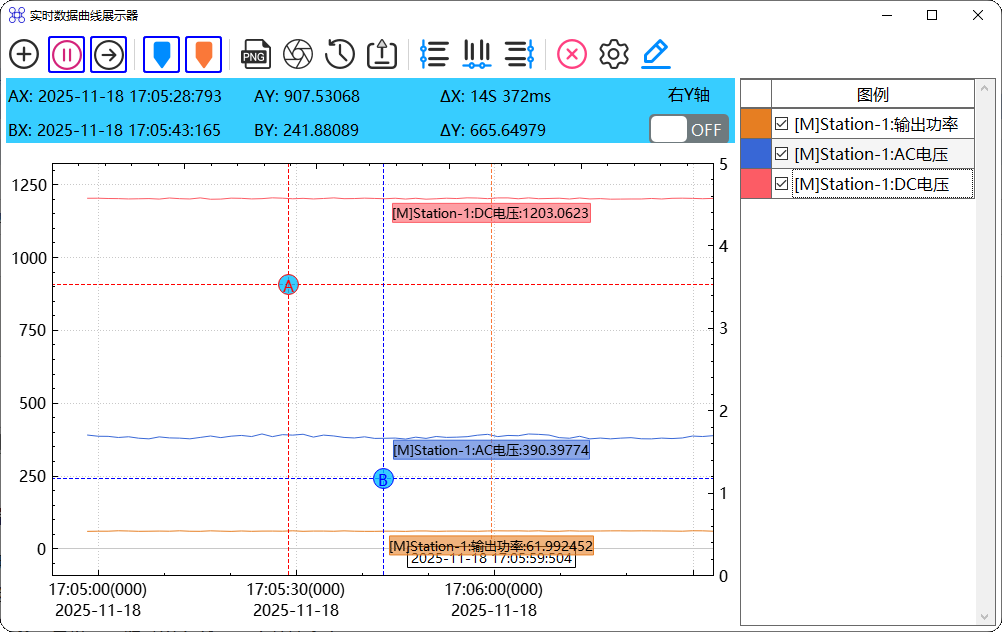Click the right-arrow follow icon
The width and height of the screenshot is (1002, 632).
[x=109, y=54]
